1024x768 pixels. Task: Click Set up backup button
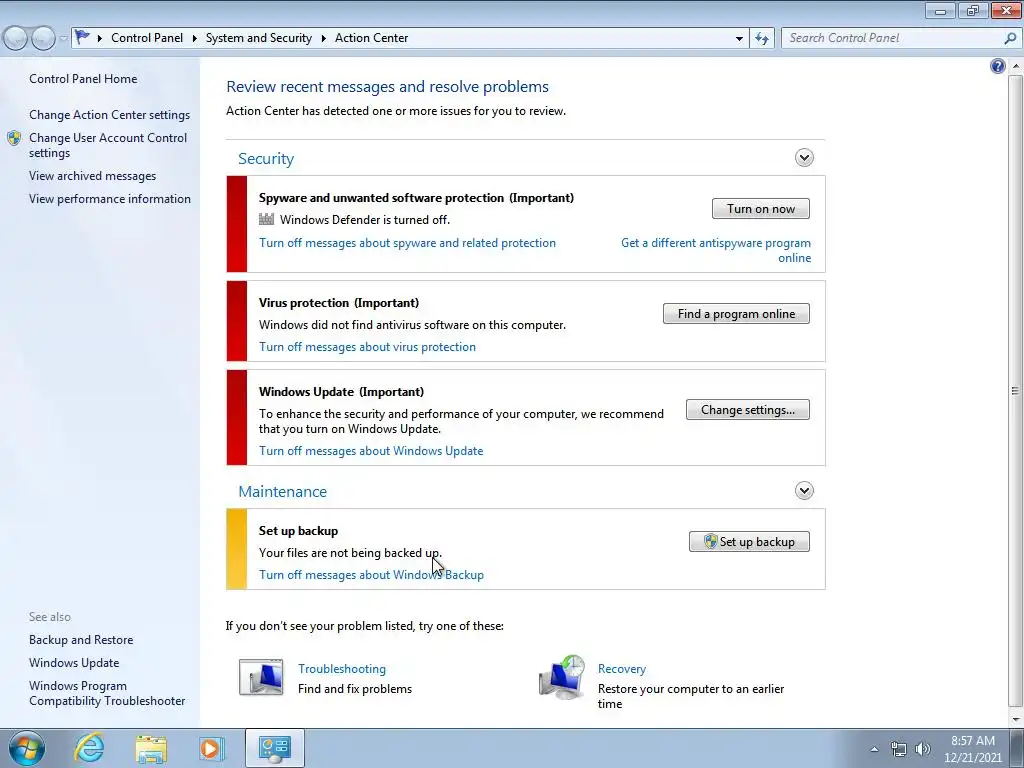pyautogui.click(x=749, y=541)
